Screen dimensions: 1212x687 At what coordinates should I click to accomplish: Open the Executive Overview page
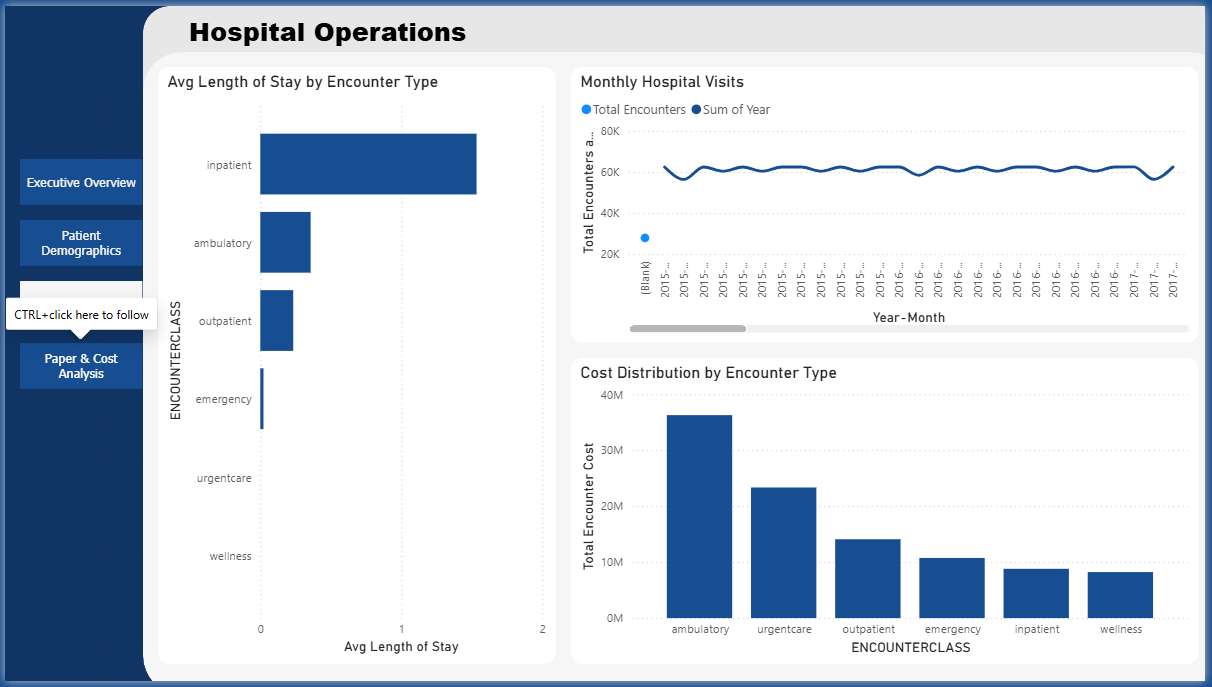[81, 183]
